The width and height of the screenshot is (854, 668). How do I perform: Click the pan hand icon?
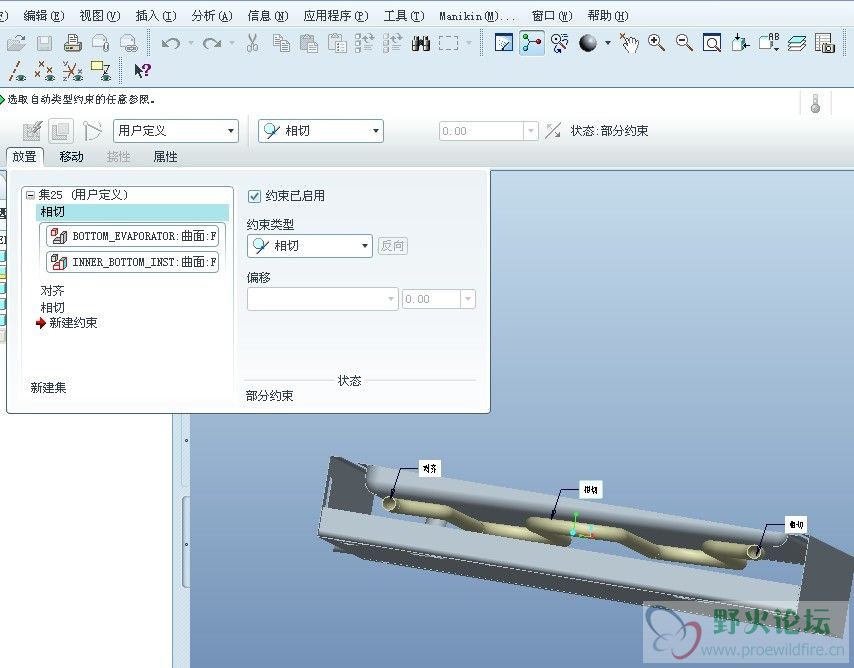pos(629,43)
